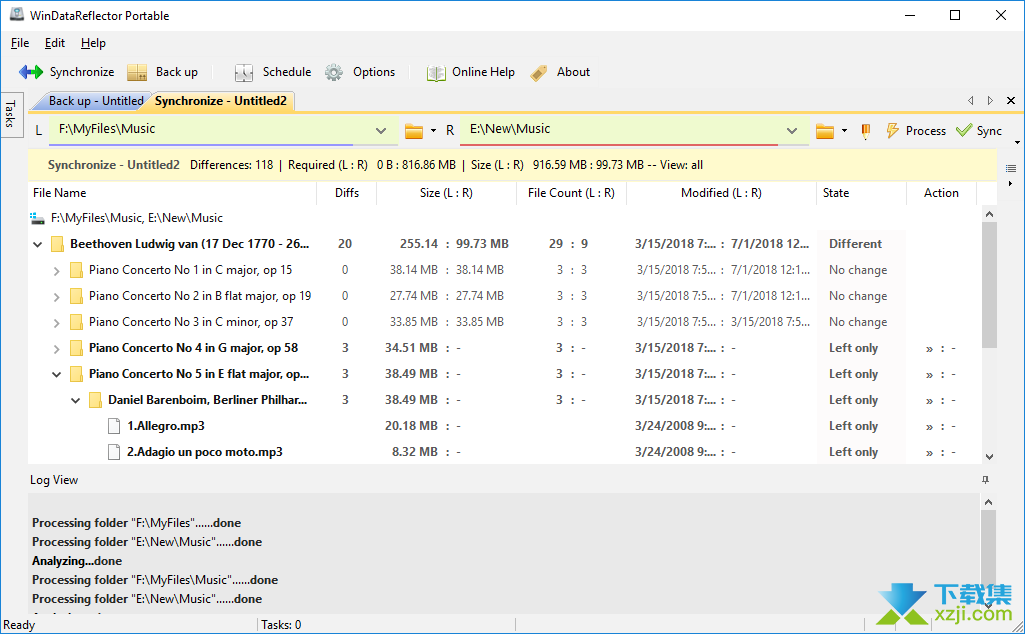This screenshot has height=634, width=1025.
Task: Collapse the Daniel Barenboim folder
Action: pyautogui.click(x=75, y=401)
